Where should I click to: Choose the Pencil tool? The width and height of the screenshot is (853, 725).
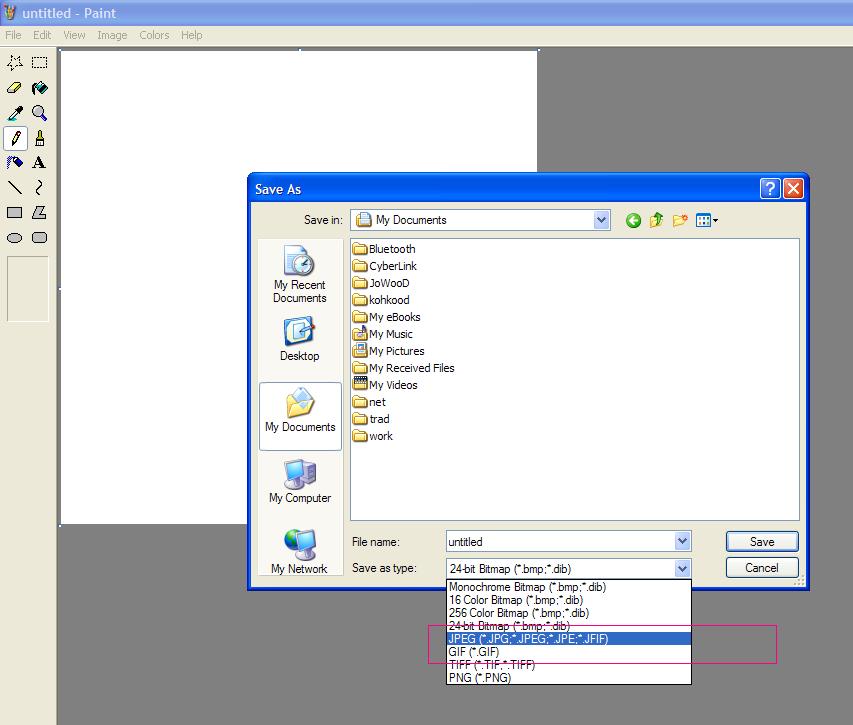click(15, 138)
